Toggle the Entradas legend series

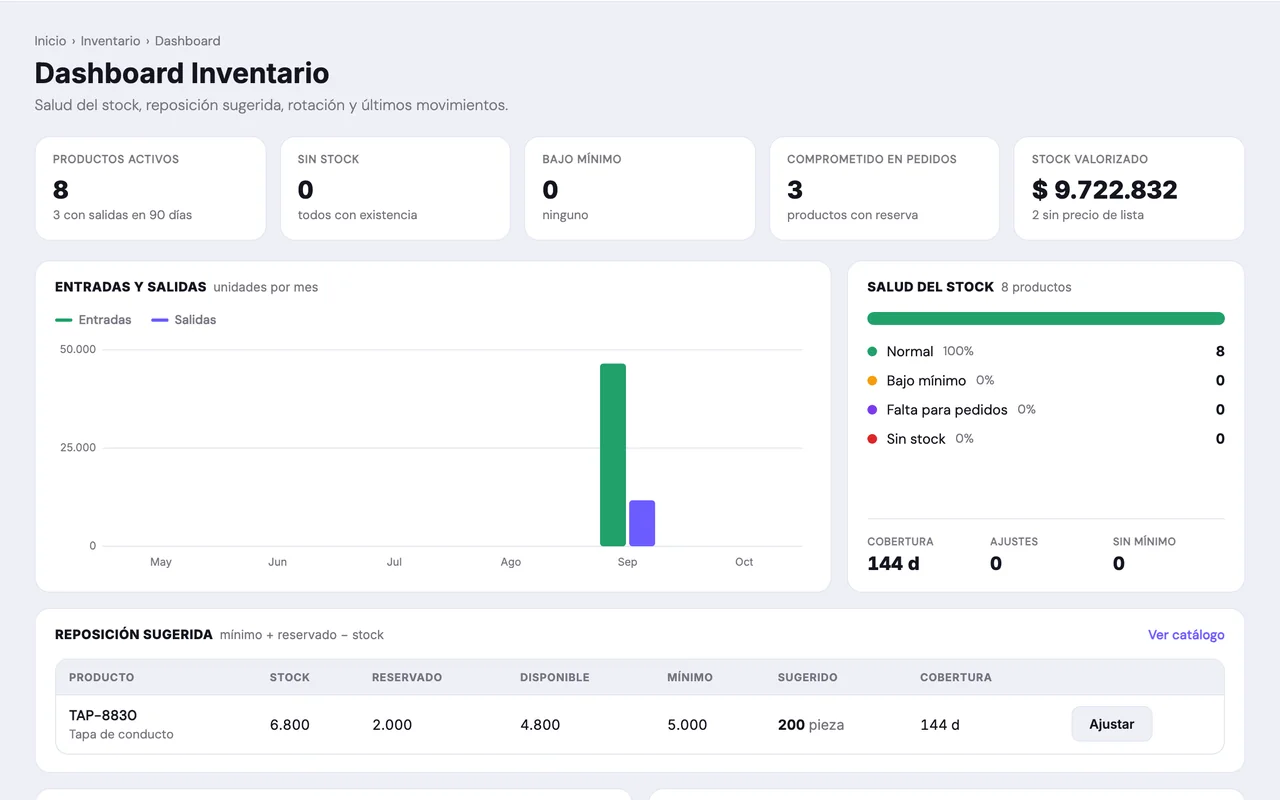click(94, 320)
